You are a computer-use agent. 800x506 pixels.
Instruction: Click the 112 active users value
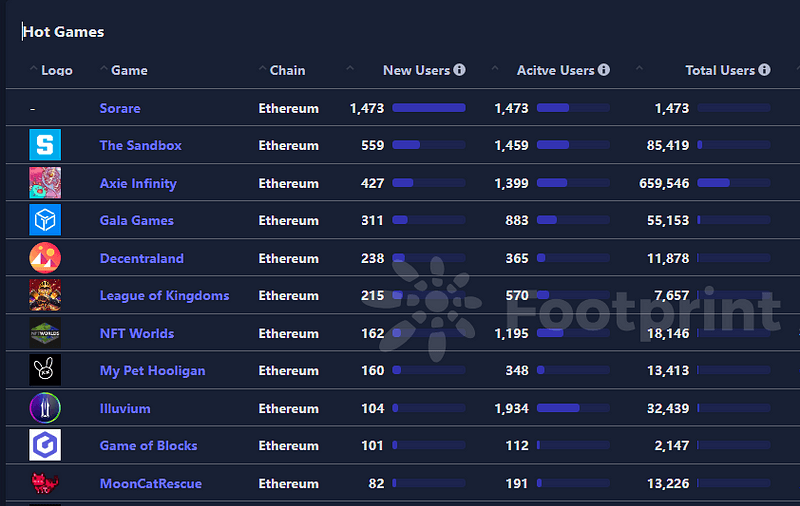tap(517, 445)
